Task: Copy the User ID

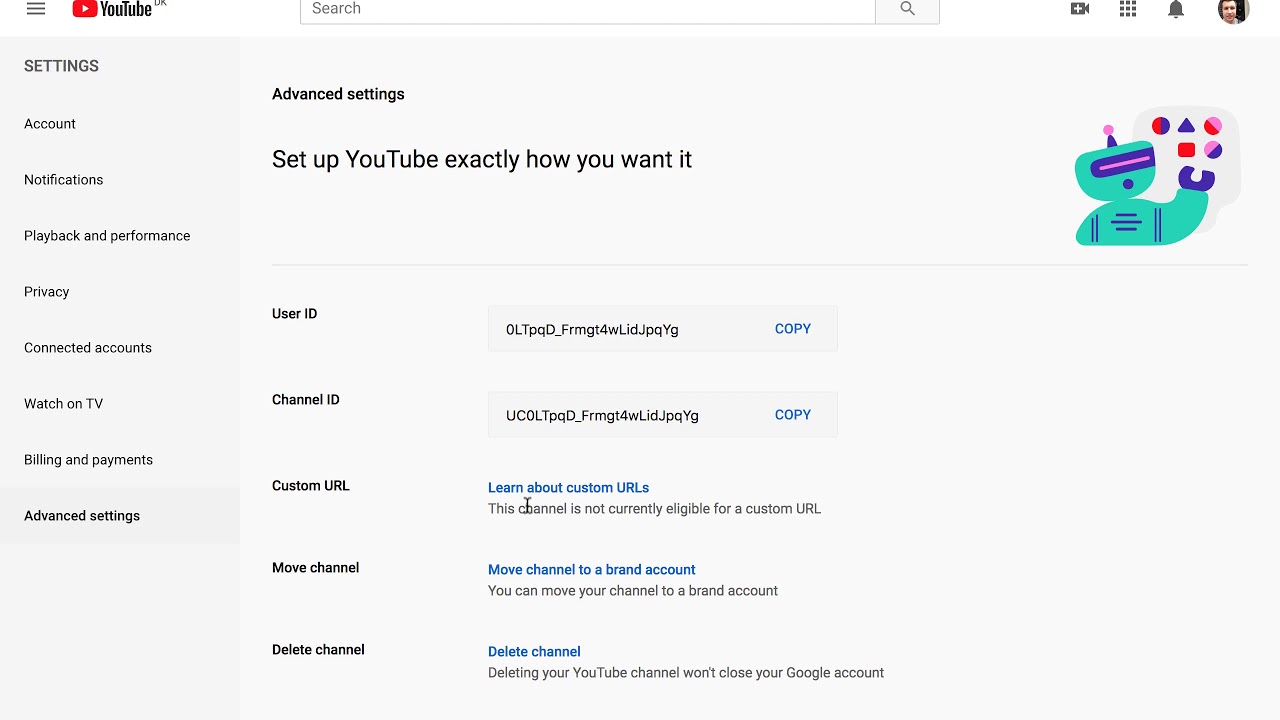Action: 793,329
